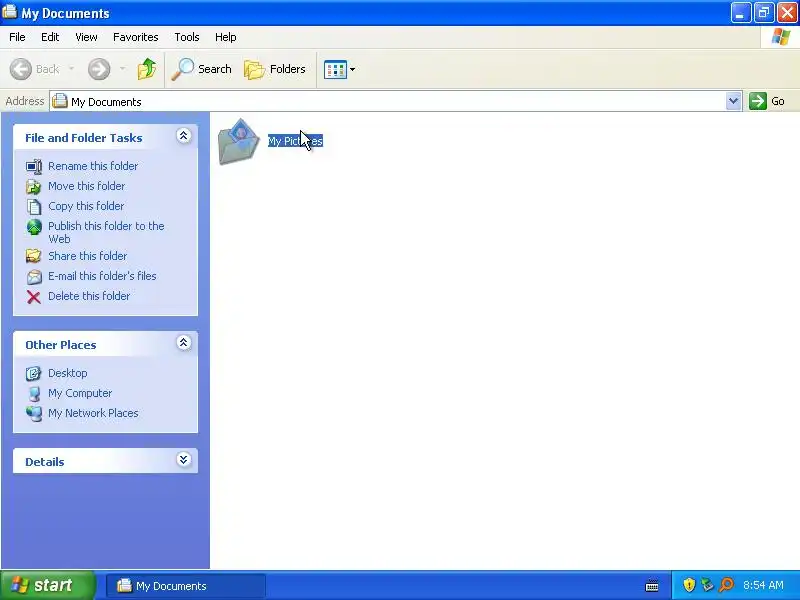Expand the Address bar dropdown
800x600 pixels.
click(x=733, y=101)
